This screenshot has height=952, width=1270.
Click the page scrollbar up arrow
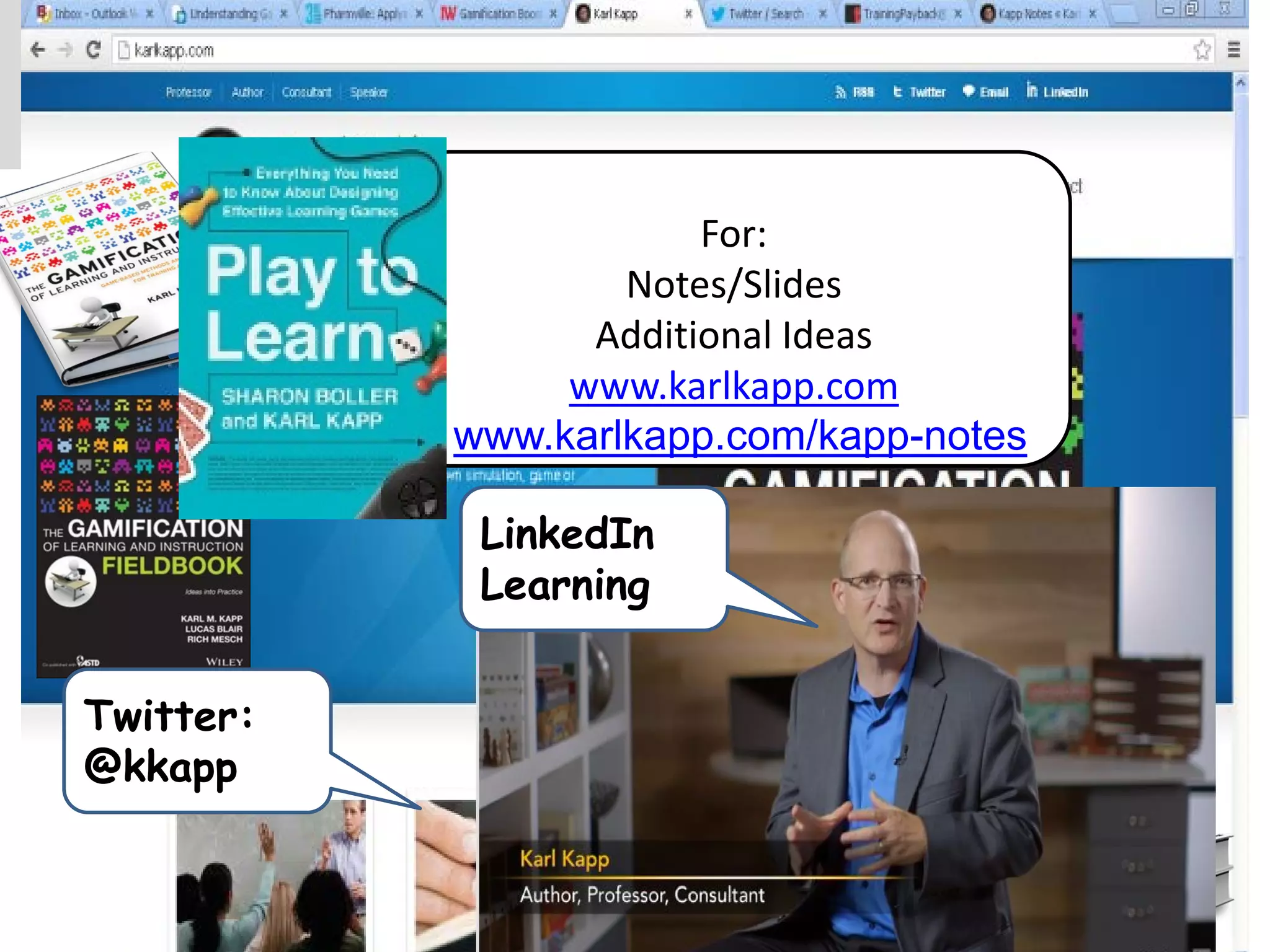tap(1241, 82)
